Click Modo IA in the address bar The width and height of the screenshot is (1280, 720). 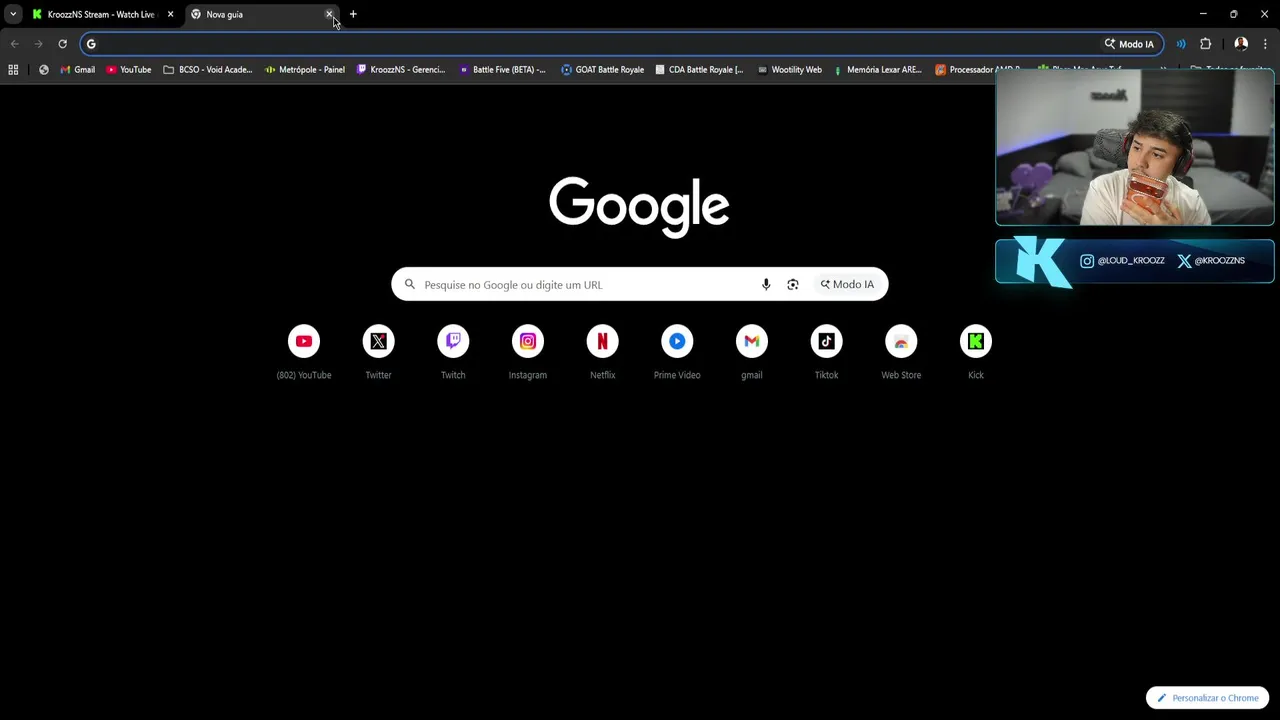pyautogui.click(x=1129, y=44)
